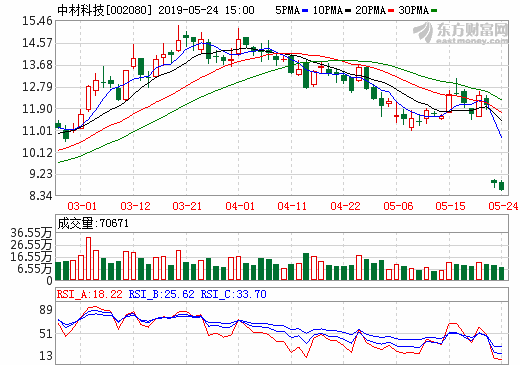Click the 03-12 date label

click(x=135, y=206)
